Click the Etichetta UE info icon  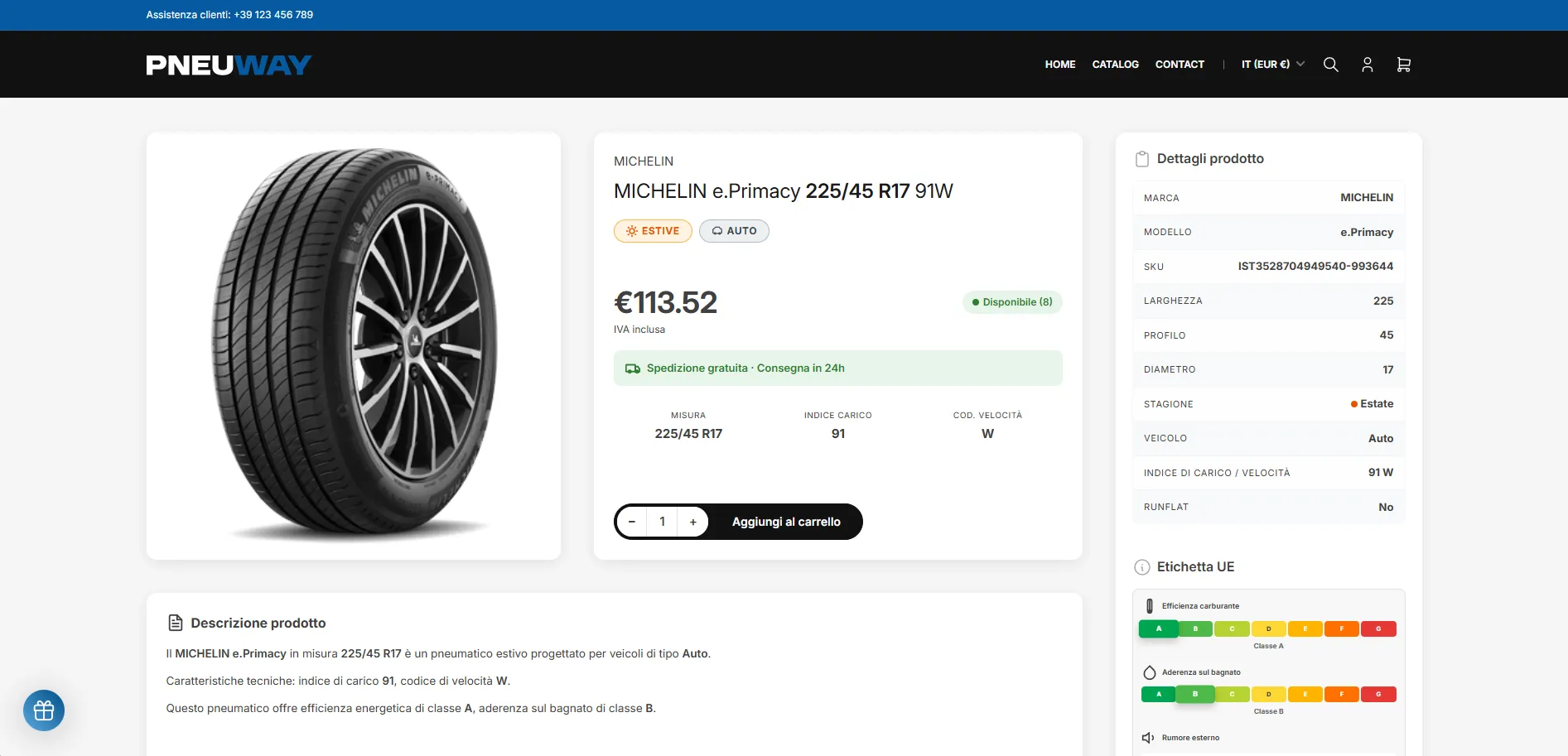click(1142, 567)
